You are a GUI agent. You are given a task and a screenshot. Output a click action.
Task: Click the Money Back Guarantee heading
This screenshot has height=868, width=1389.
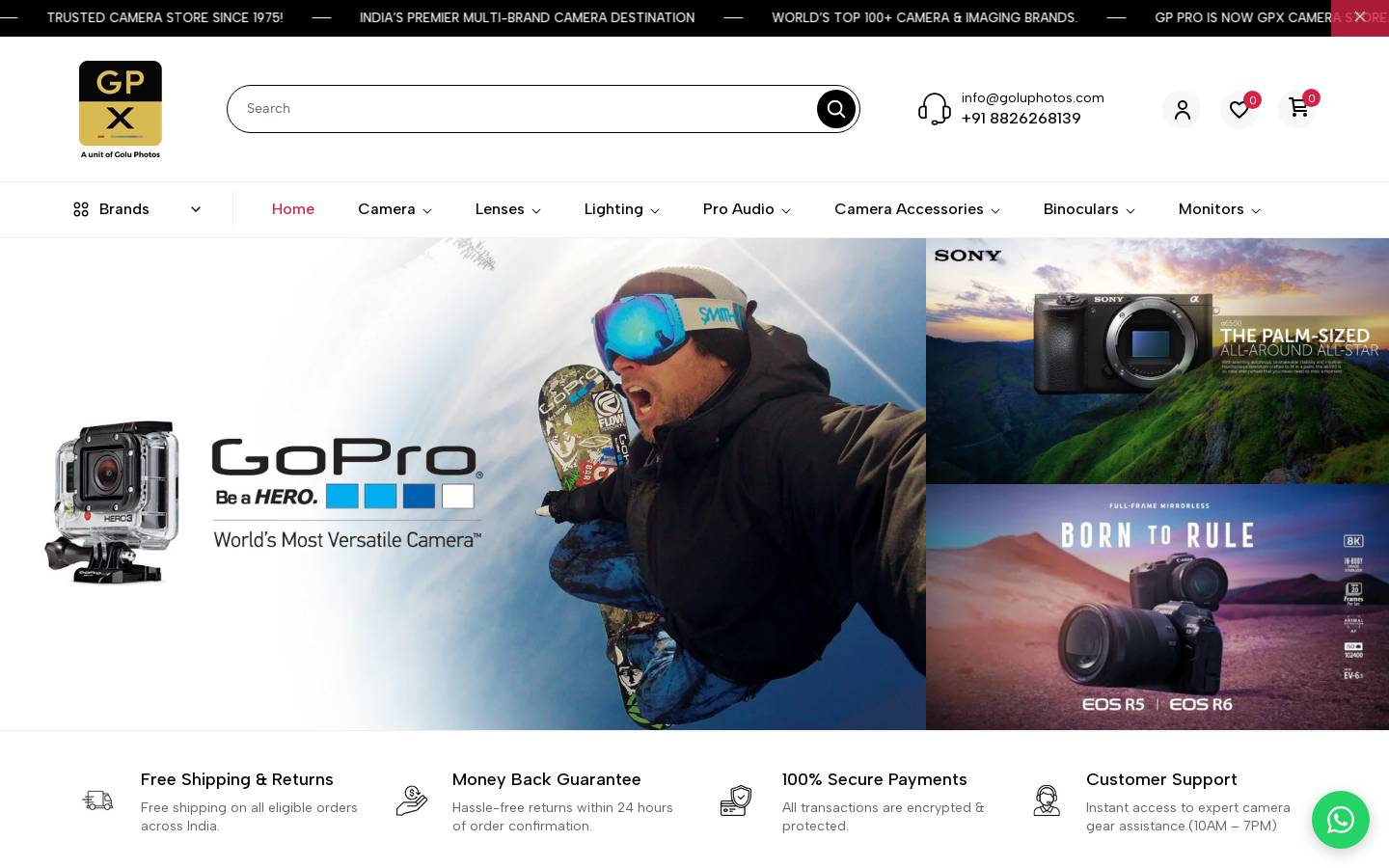547,779
